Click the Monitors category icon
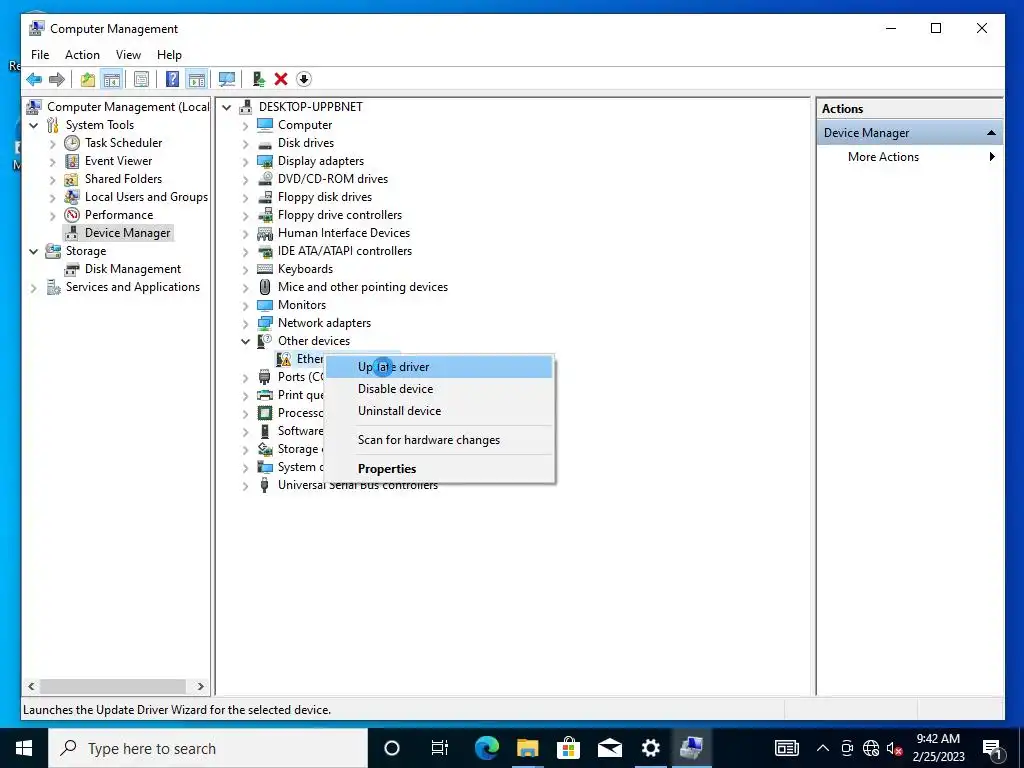Viewport: 1024px width, 768px height. (264, 305)
